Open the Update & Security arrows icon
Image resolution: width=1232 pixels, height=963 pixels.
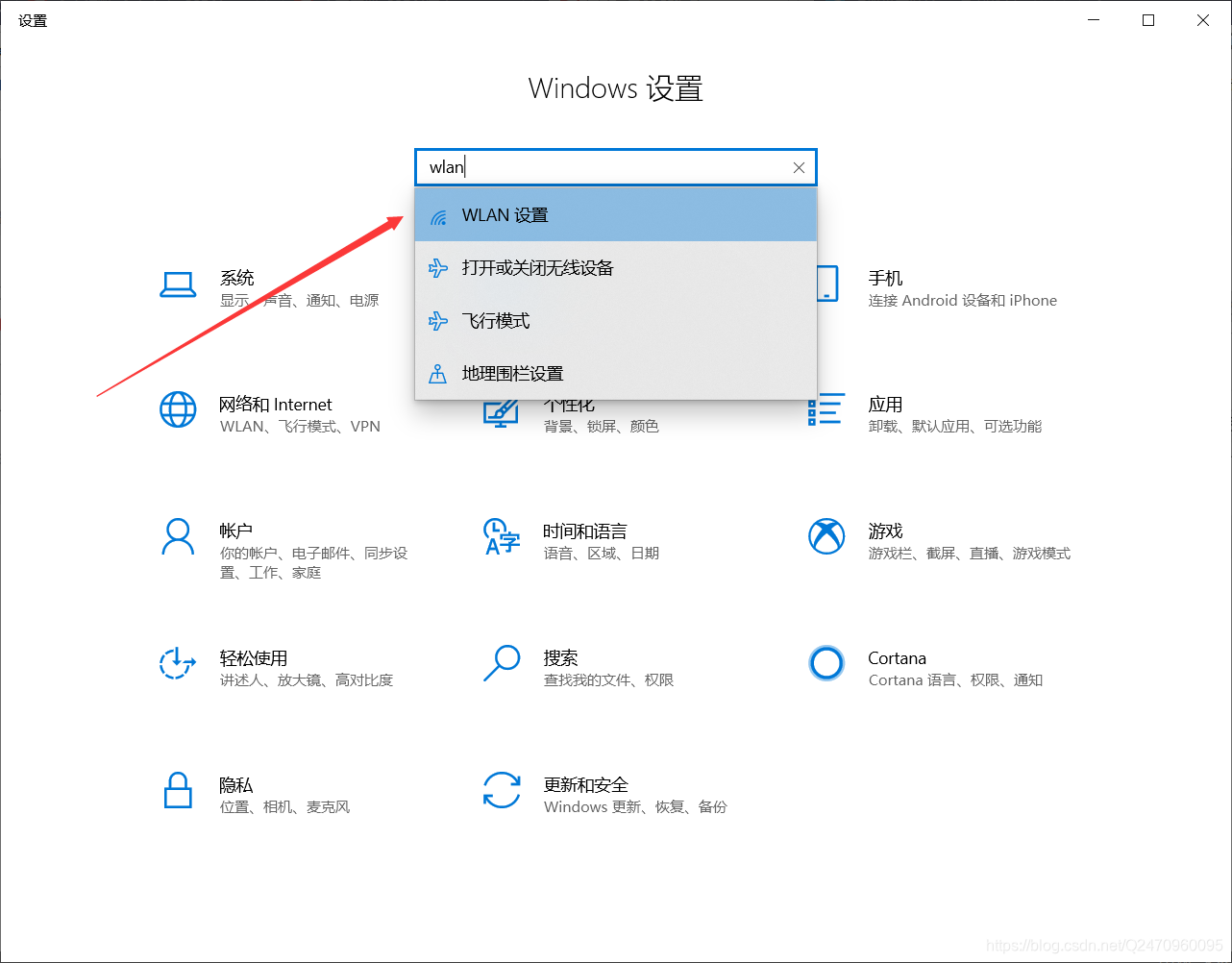pyautogui.click(x=502, y=790)
